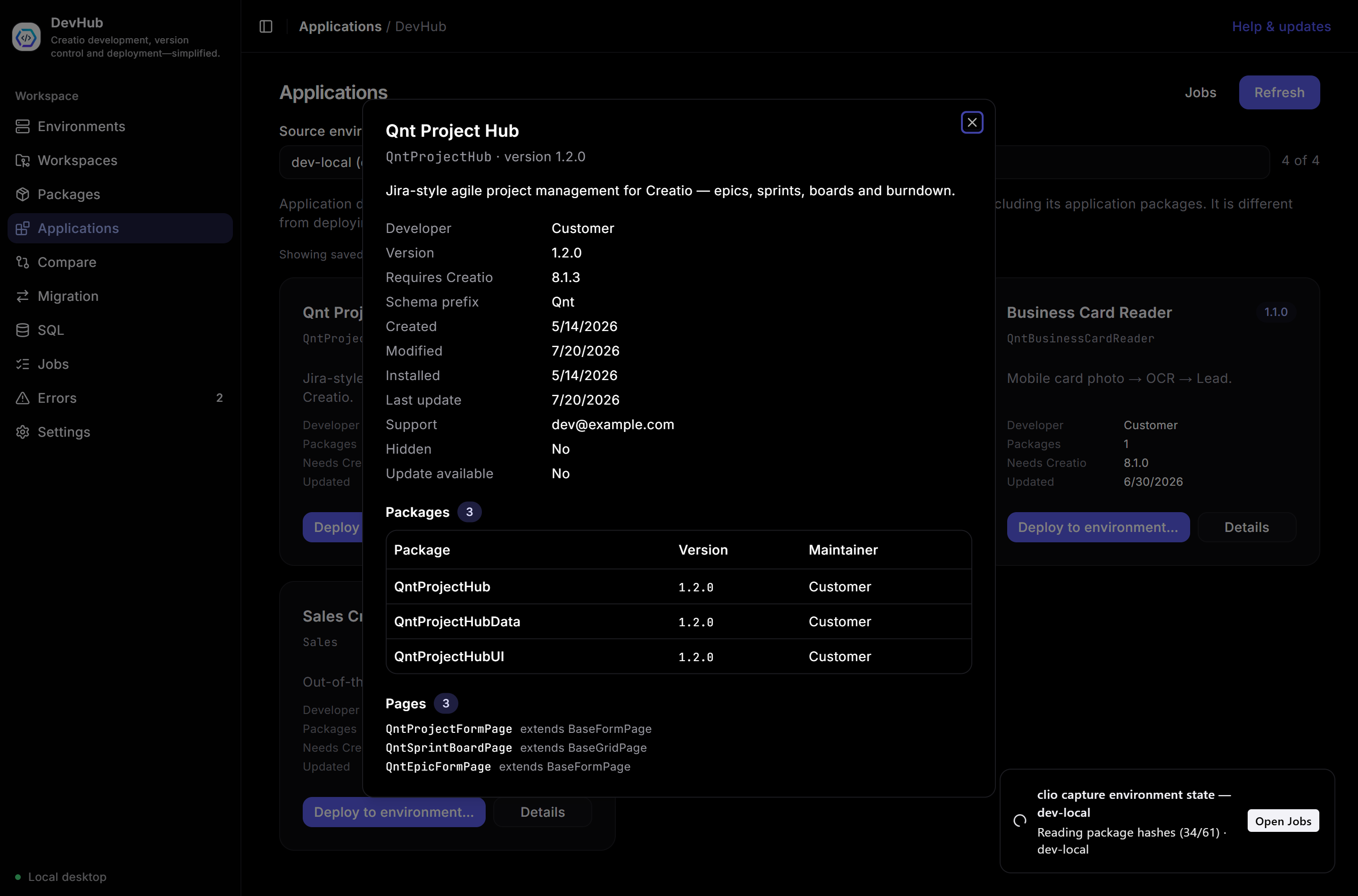Click the SQL database icon
Image resolution: width=1358 pixels, height=896 pixels.
point(22,330)
